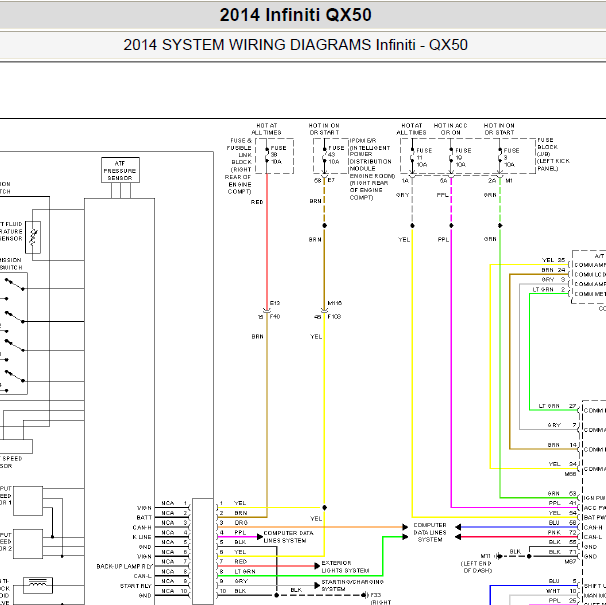Click the 'FUSE 11 10A' fuse label

[424, 158]
